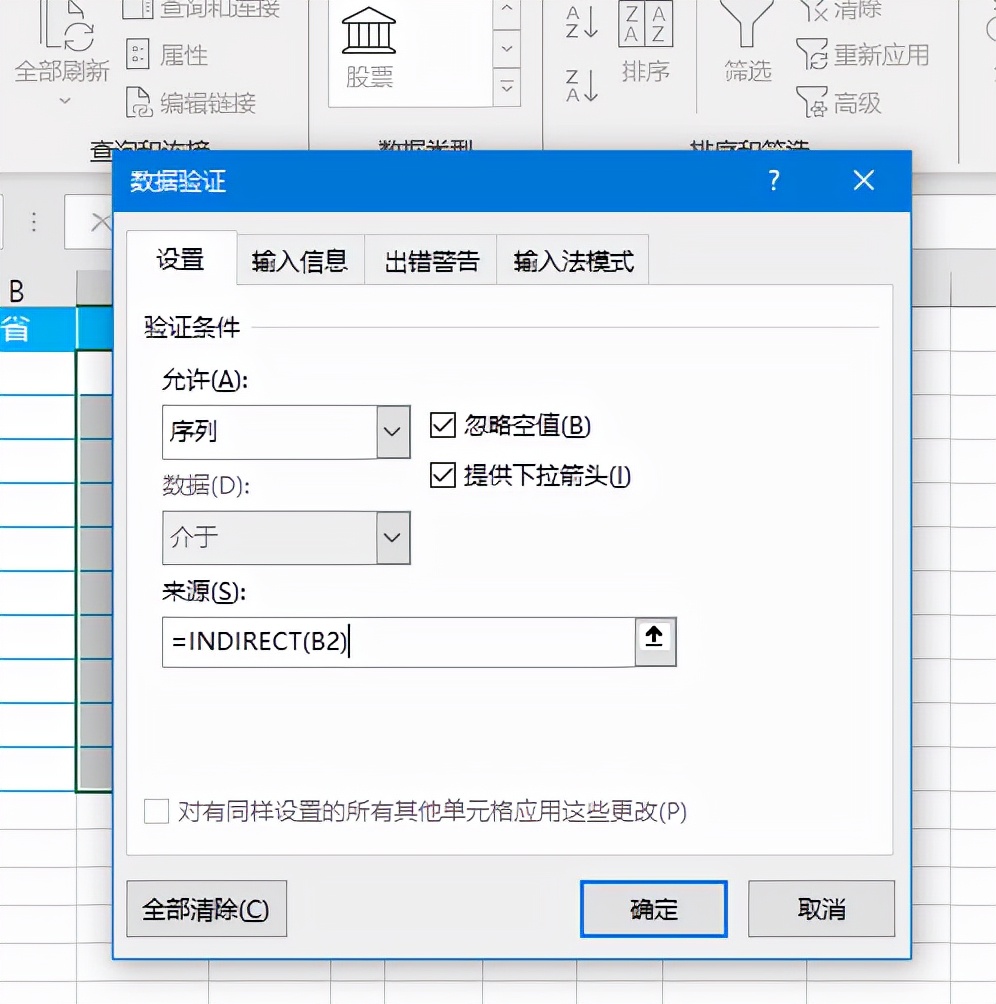Image resolution: width=996 pixels, height=1004 pixels.
Task: Check apply changes to all same-setting cells
Action: coord(156,811)
